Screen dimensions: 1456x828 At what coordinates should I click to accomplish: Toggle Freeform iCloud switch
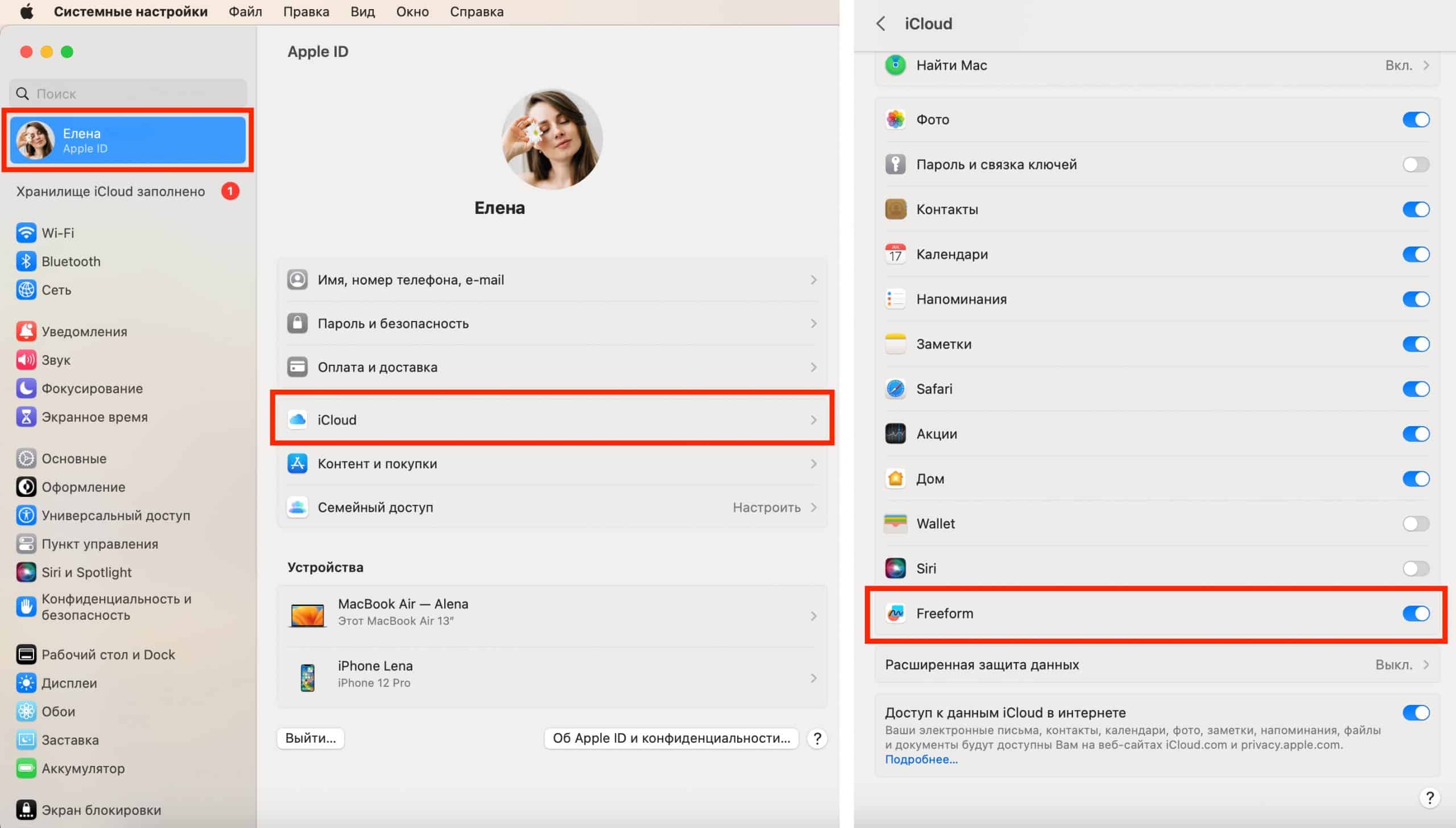pyautogui.click(x=1416, y=613)
